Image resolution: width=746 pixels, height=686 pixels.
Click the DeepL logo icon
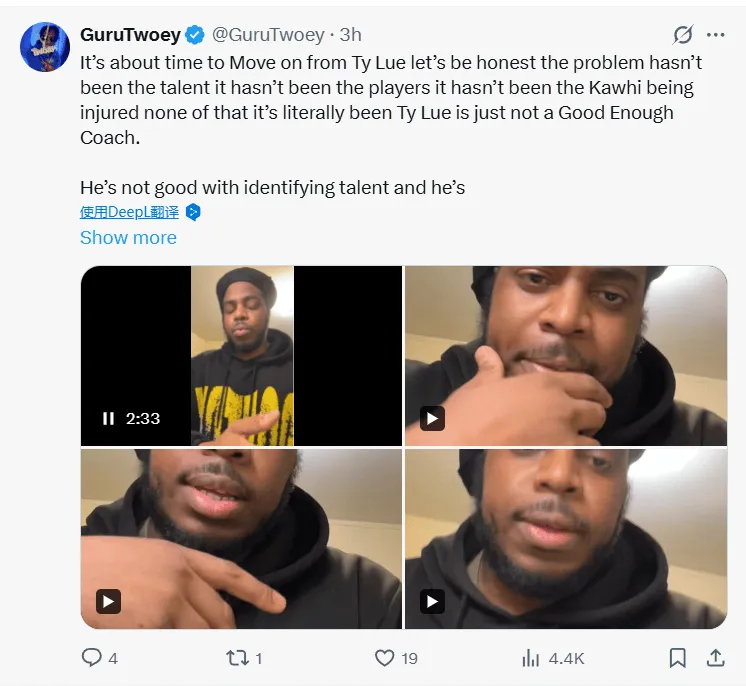(x=193, y=212)
